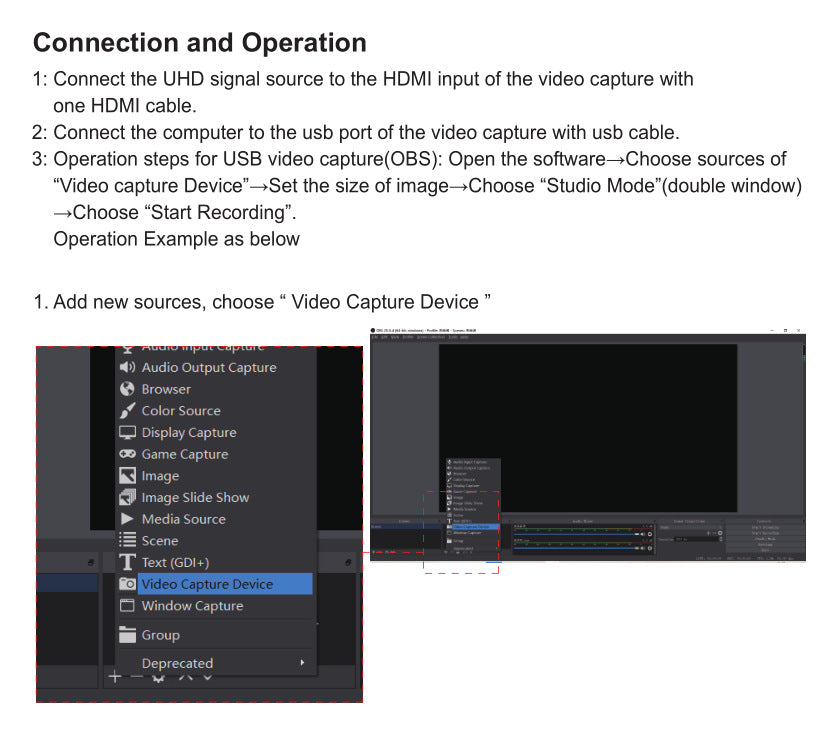Screen dimensions: 832x737
Task: Select the Display Capture monitor icon
Action: [127, 432]
